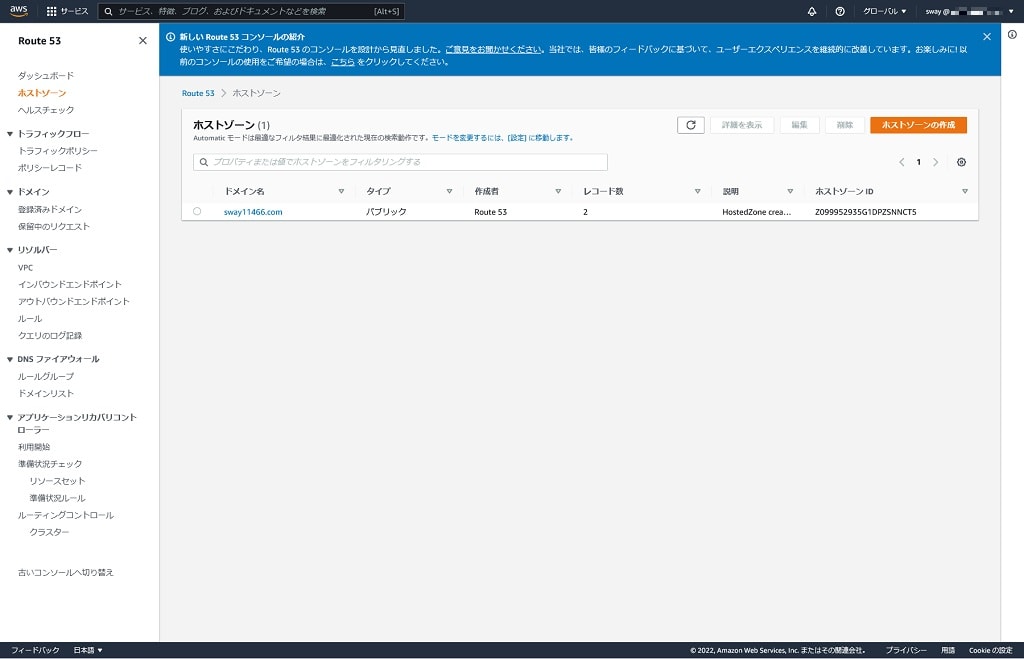Open the グローバル region dropdown
Screen dimensions: 1024x659
884,11
